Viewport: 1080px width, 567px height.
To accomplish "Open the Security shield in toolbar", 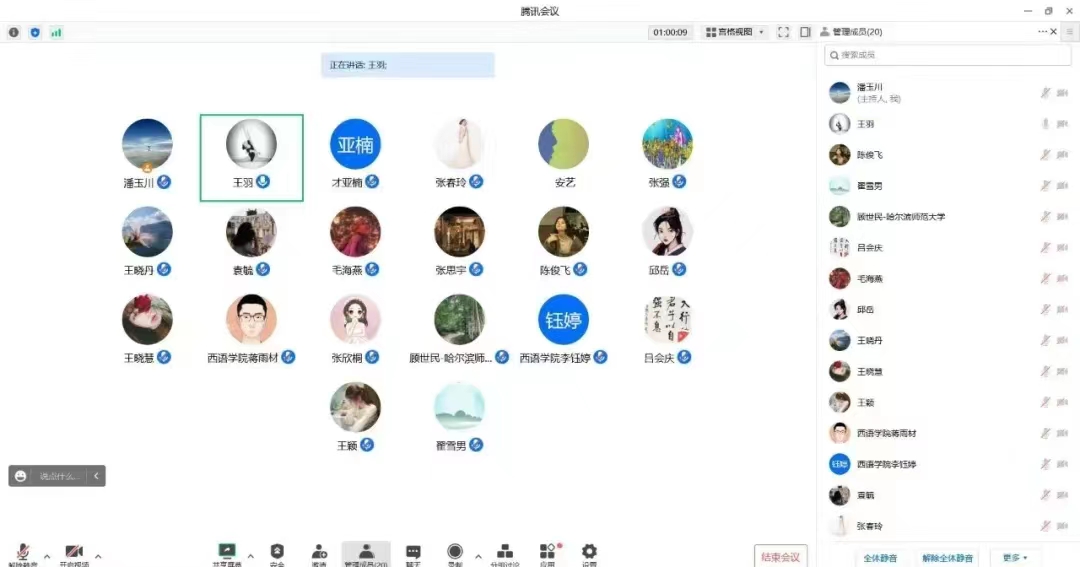I will click(277, 553).
